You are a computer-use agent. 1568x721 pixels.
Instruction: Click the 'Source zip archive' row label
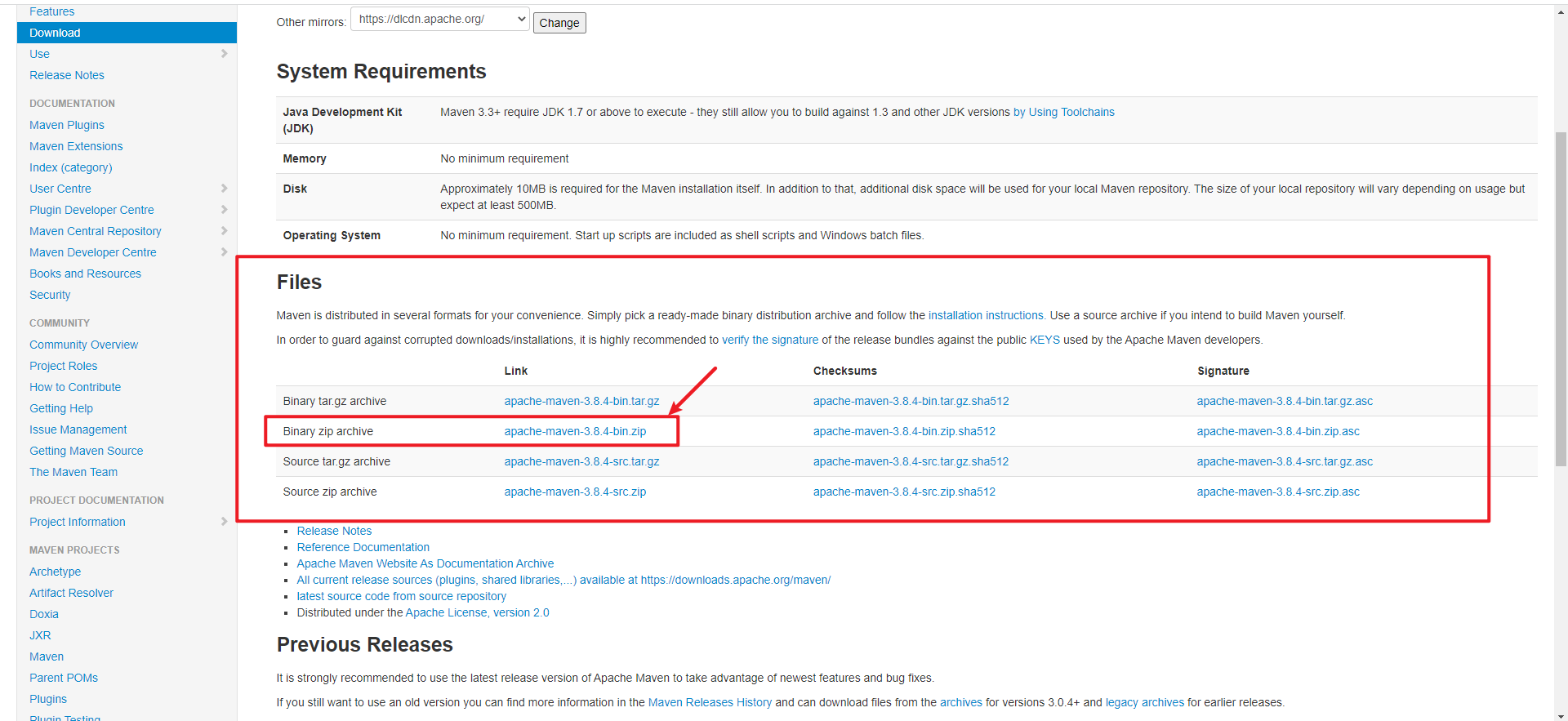(x=329, y=492)
